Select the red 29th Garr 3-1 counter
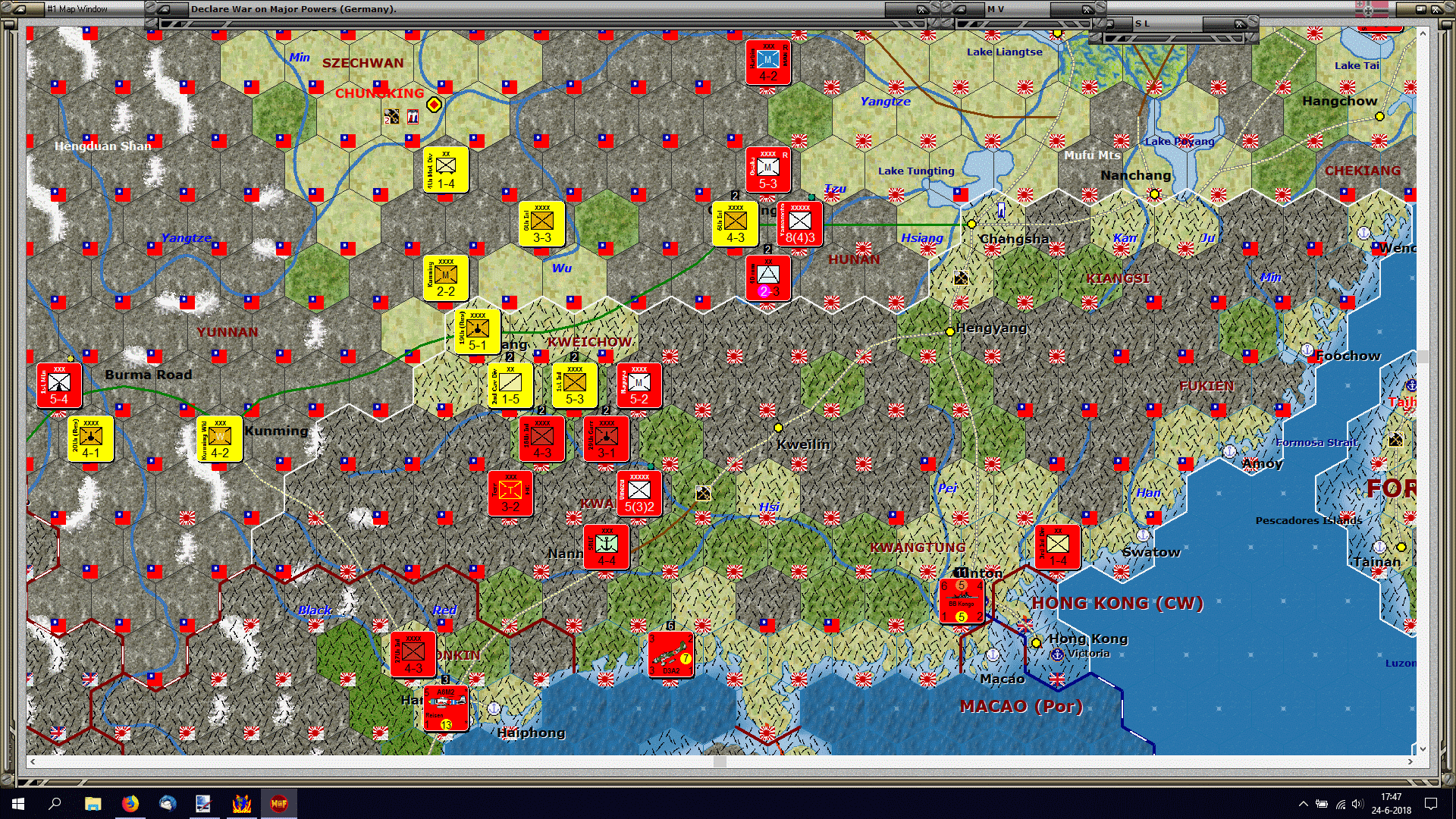The image size is (1456, 819). [x=607, y=439]
